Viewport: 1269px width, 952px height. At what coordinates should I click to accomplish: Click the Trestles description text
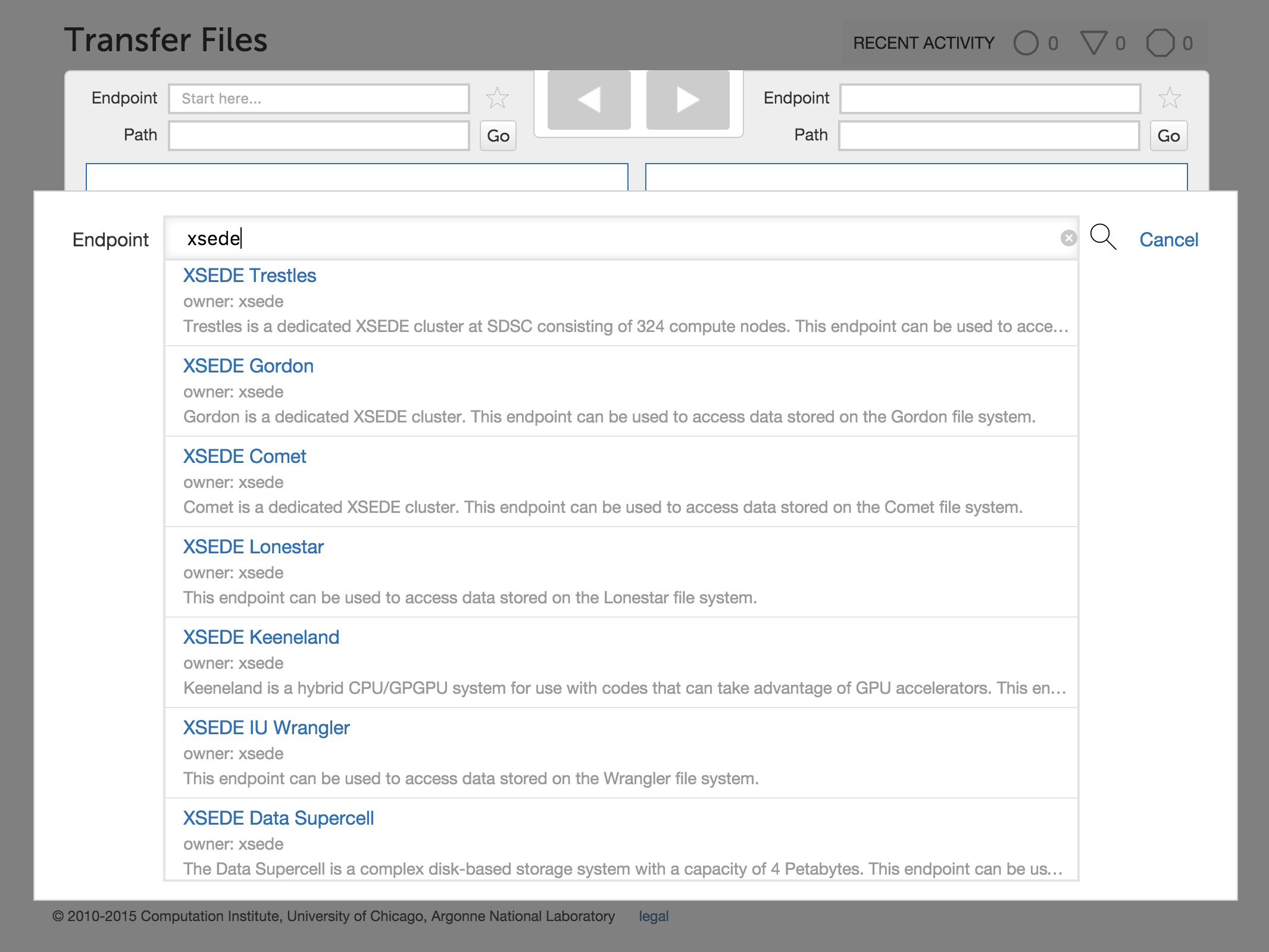[x=626, y=327]
